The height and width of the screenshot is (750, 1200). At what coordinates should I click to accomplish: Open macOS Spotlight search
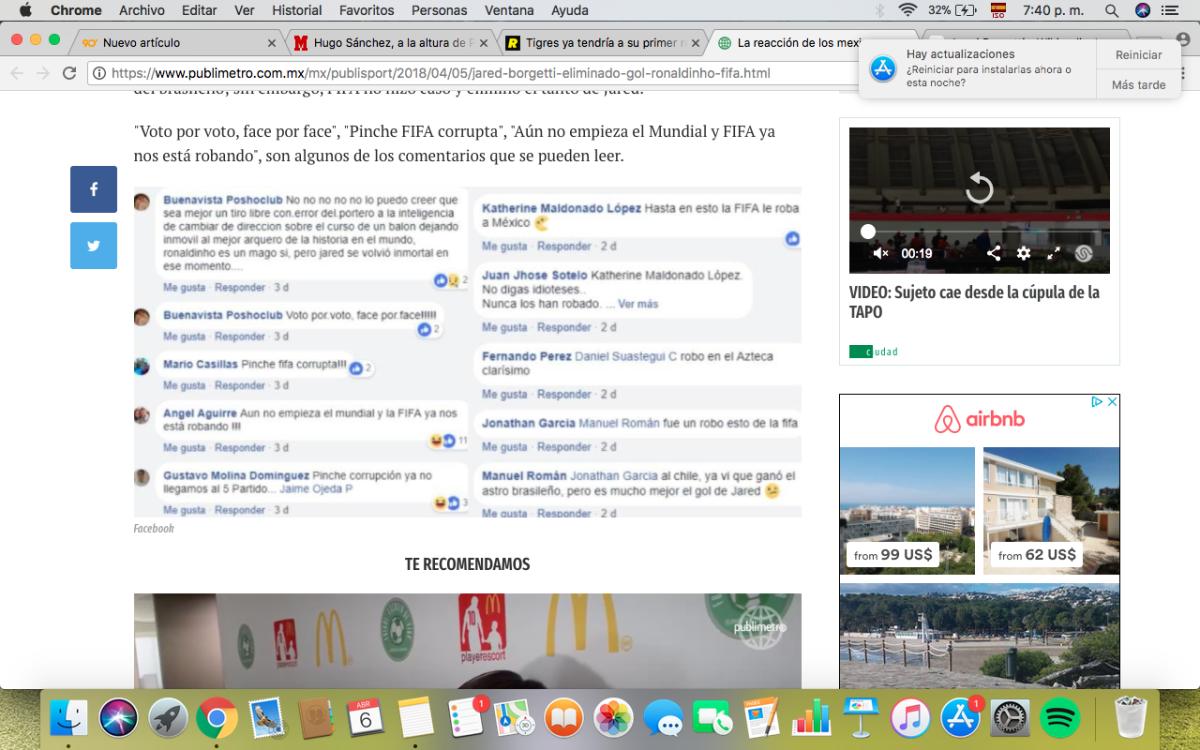click(1111, 10)
